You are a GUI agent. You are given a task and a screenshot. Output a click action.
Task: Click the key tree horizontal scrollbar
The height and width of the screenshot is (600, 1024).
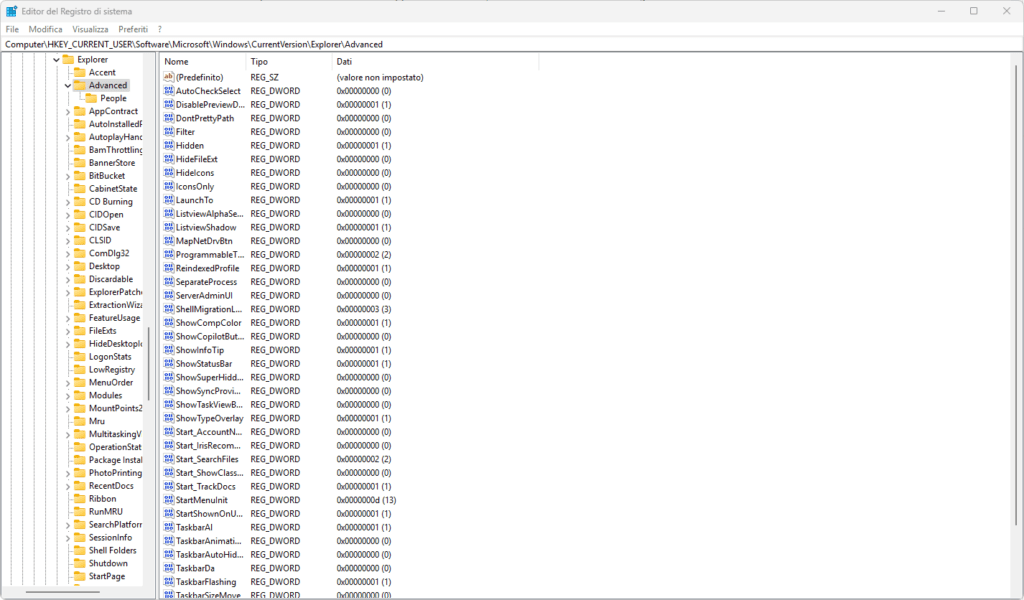(63, 592)
